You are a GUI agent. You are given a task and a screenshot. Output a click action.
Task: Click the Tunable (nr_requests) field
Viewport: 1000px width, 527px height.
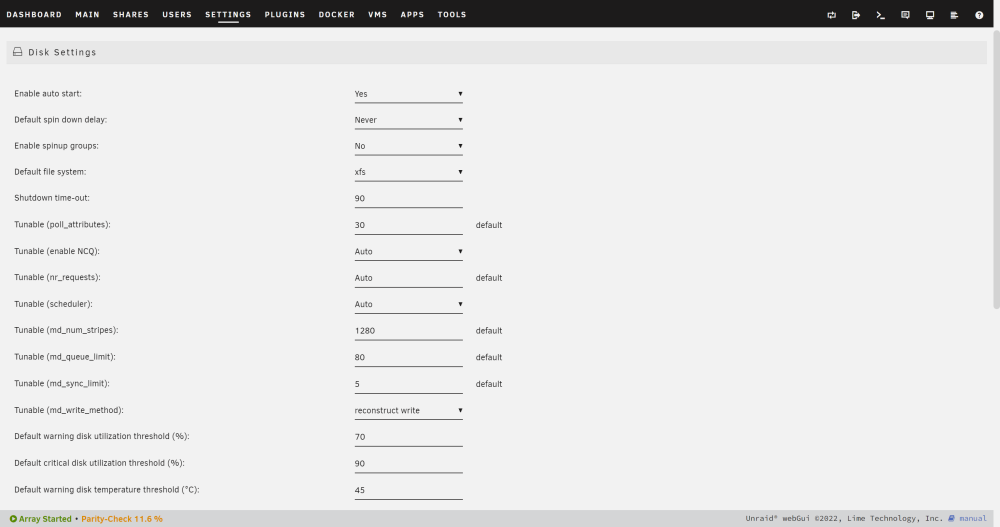[408, 278]
